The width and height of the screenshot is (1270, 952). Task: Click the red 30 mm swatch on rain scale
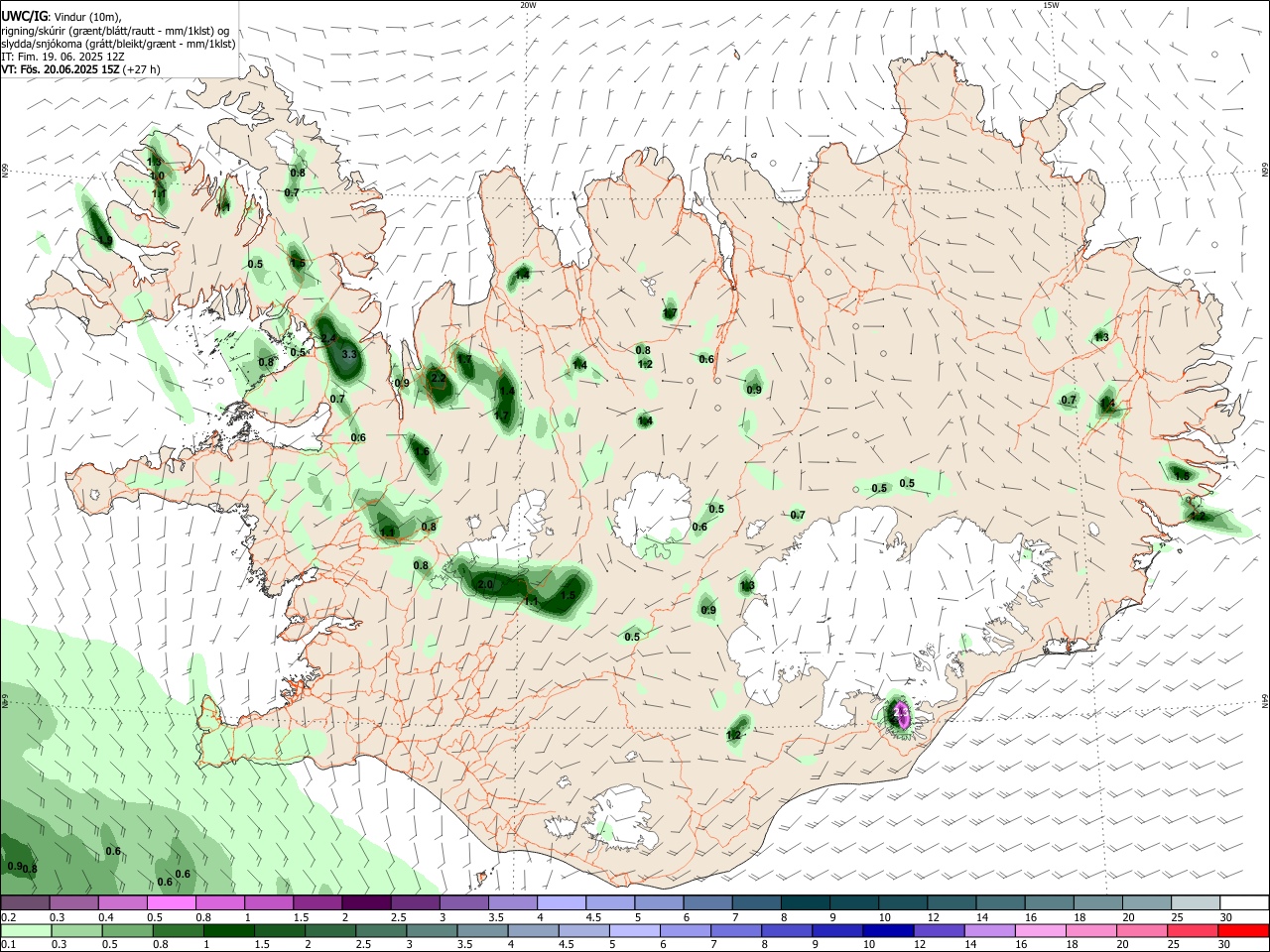pyautogui.click(x=1243, y=930)
